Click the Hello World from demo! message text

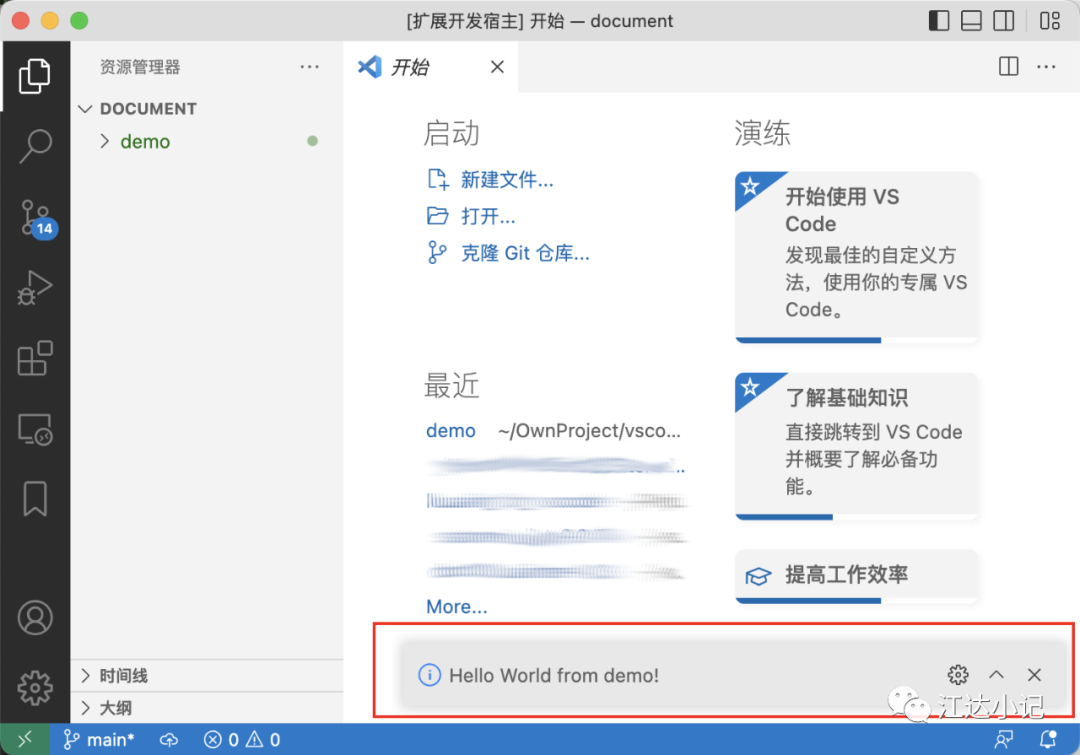coord(554,675)
